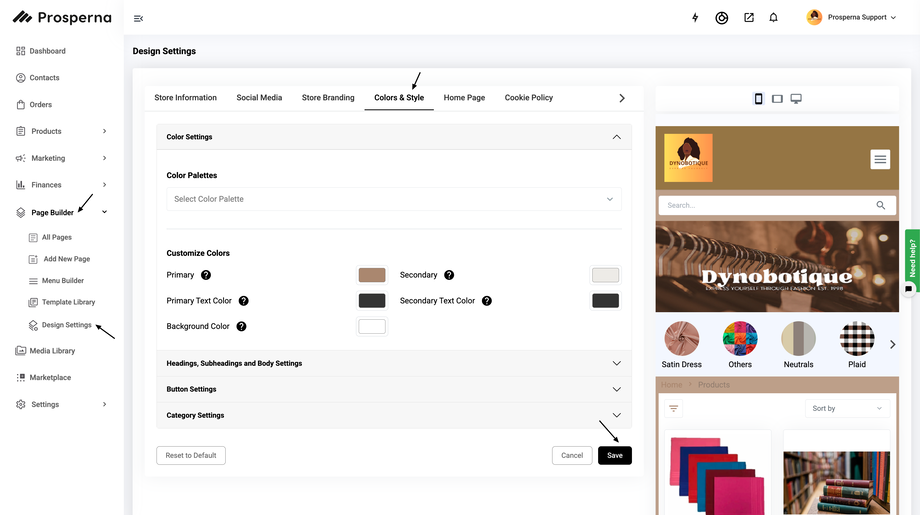Open the hamburger menu in store preview
This screenshot has width=920, height=515.
[880, 159]
